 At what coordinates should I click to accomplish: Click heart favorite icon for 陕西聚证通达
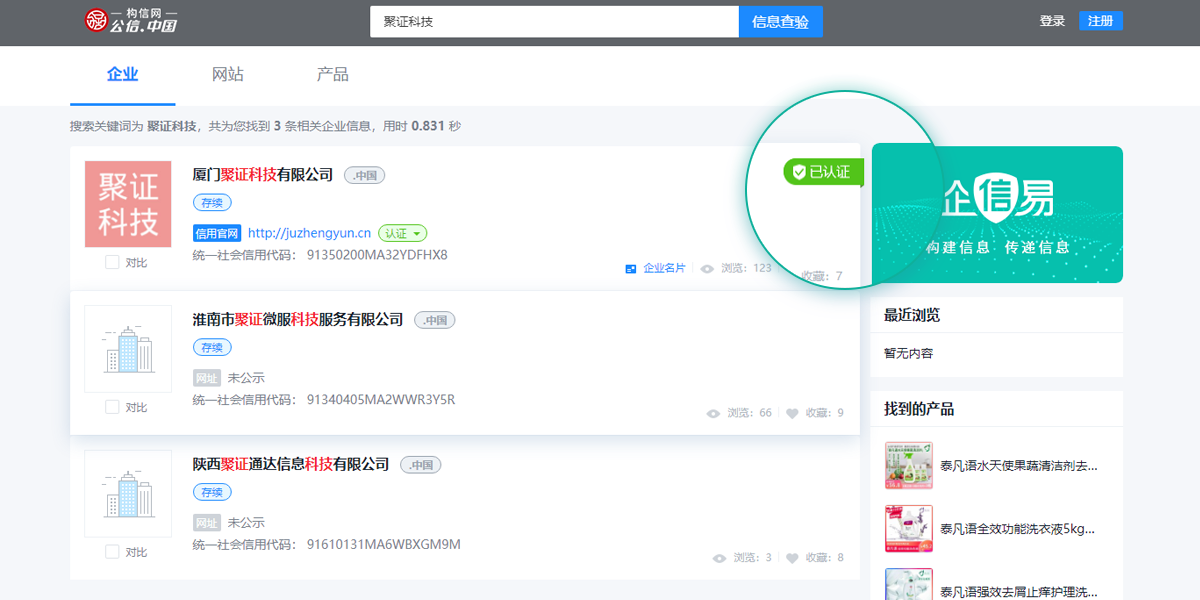tap(792, 558)
